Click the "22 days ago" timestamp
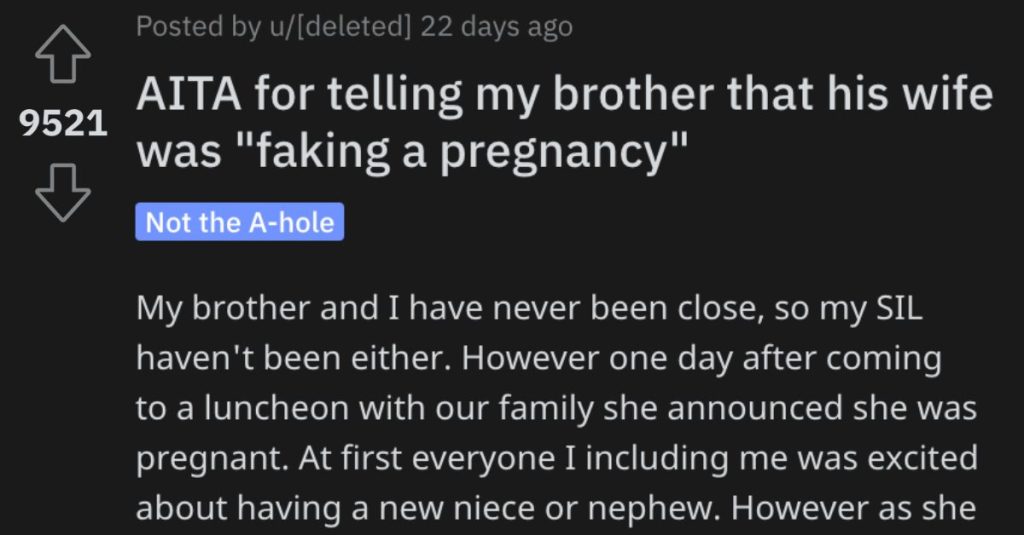The image size is (1024, 535). click(x=496, y=27)
